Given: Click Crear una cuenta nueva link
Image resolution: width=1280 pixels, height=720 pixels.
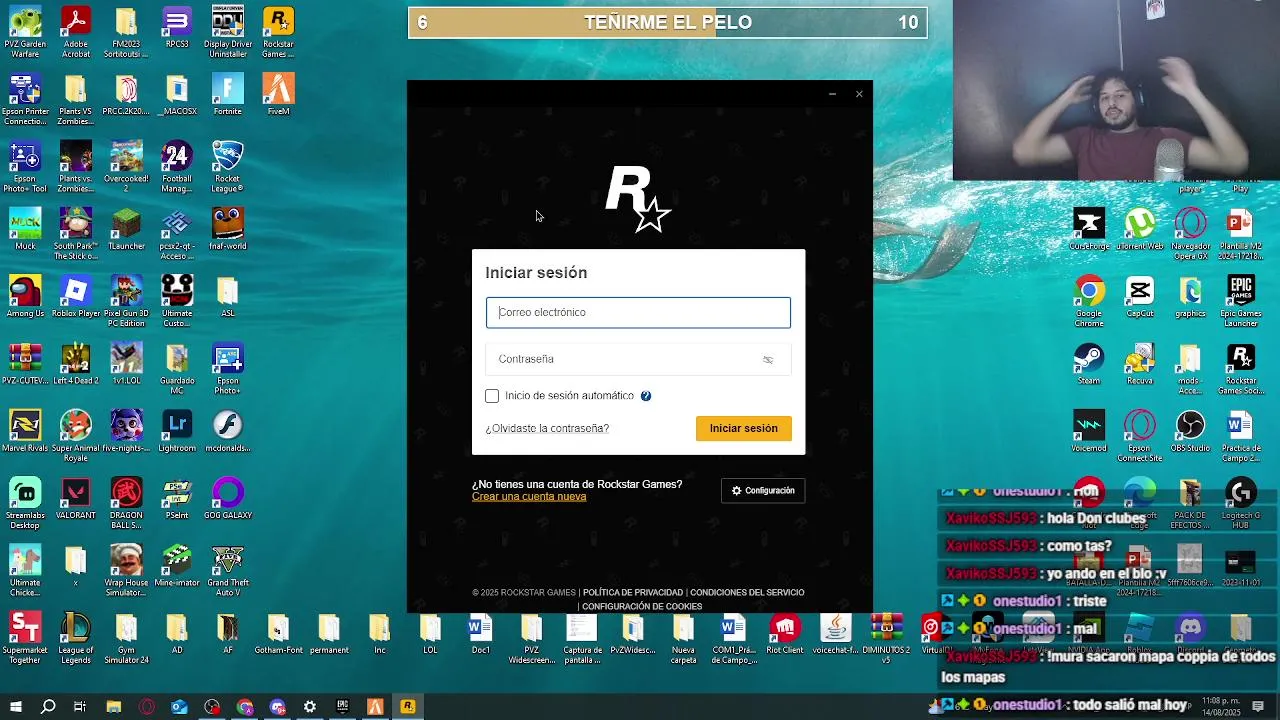Looking at the screenshot, I should pyautogui.click(x=529, y=497).
